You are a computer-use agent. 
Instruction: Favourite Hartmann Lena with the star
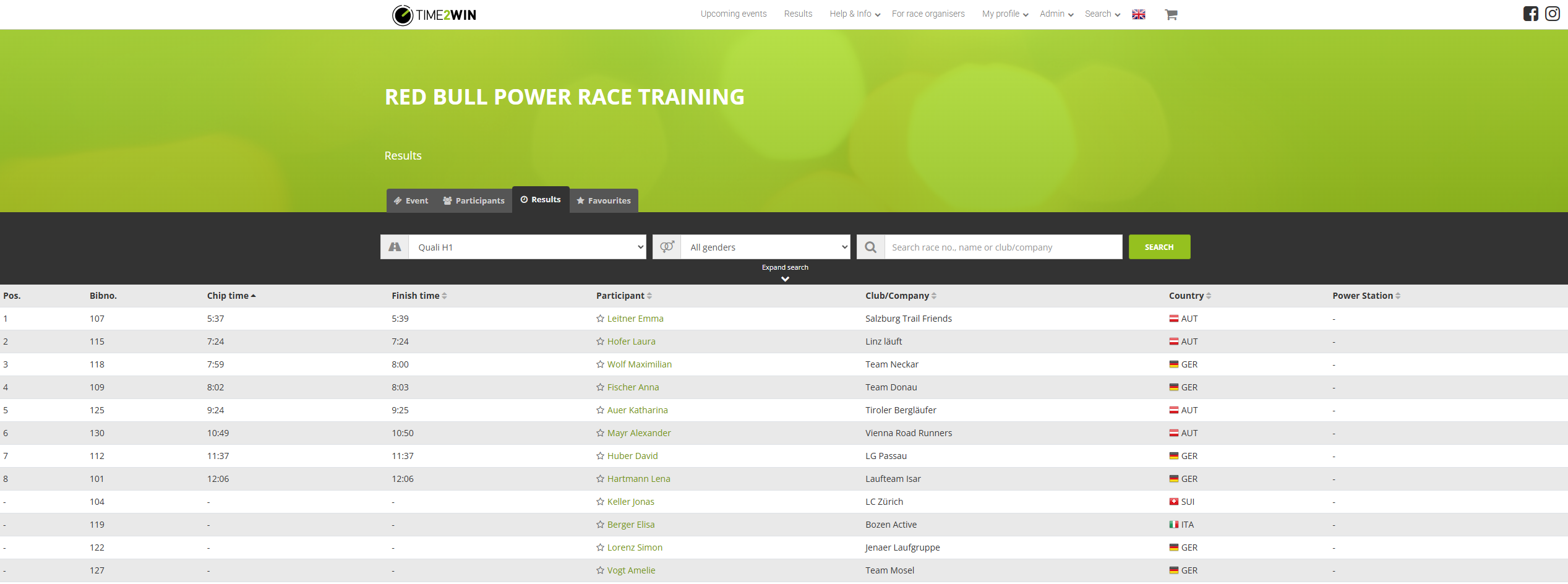pyautogui.click(x=600, y=479)
